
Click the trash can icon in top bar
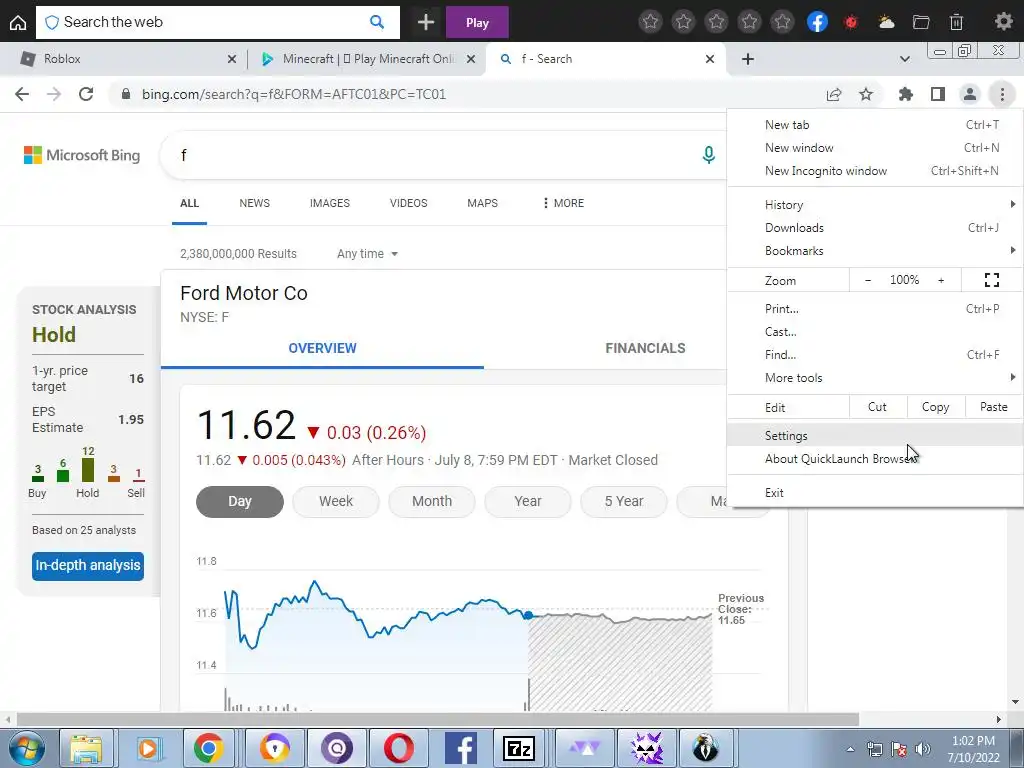click(956, 22)
